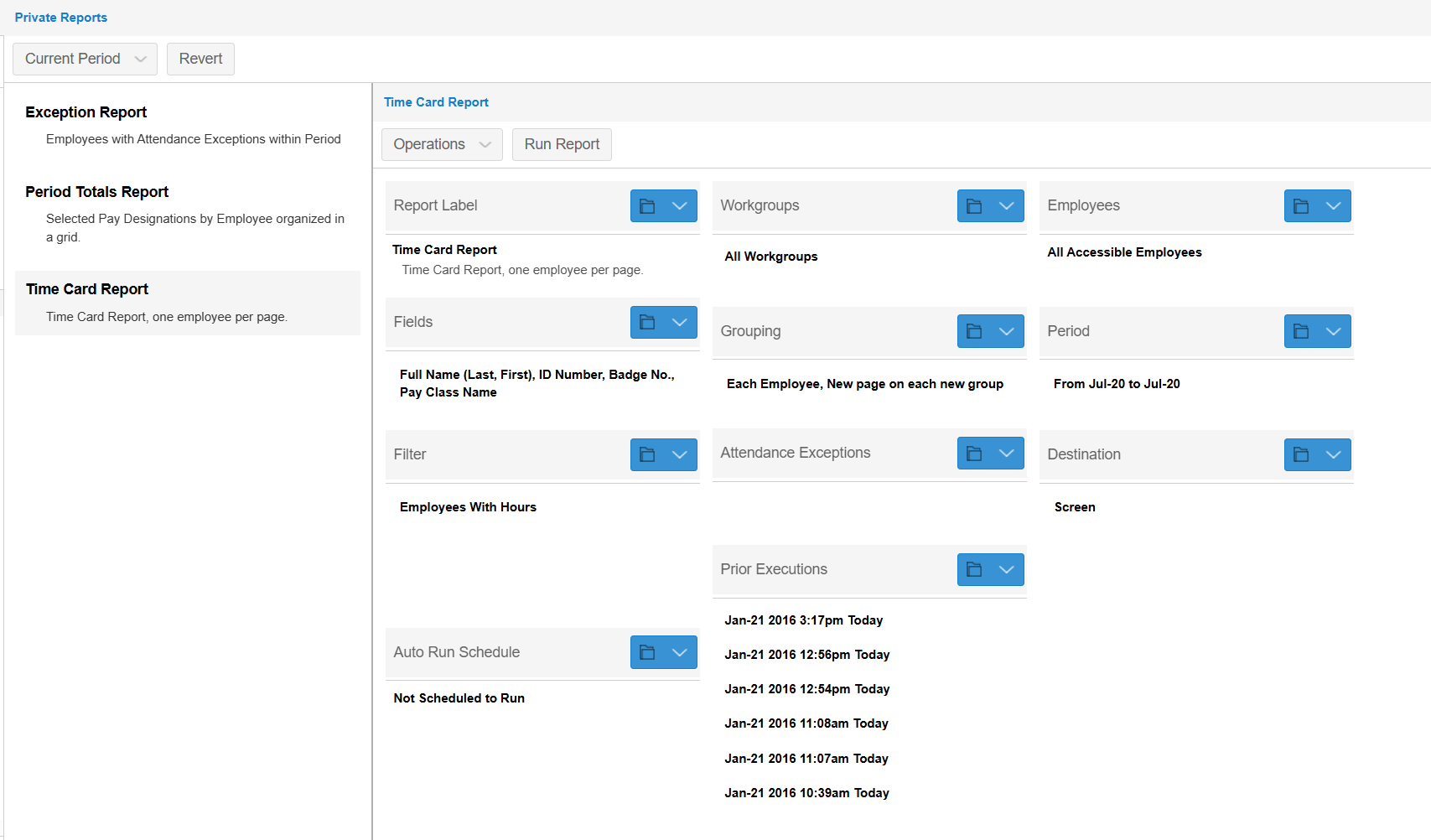Open the Employees folder icon
The image size is (1431, 840).
pos(1301,206)
